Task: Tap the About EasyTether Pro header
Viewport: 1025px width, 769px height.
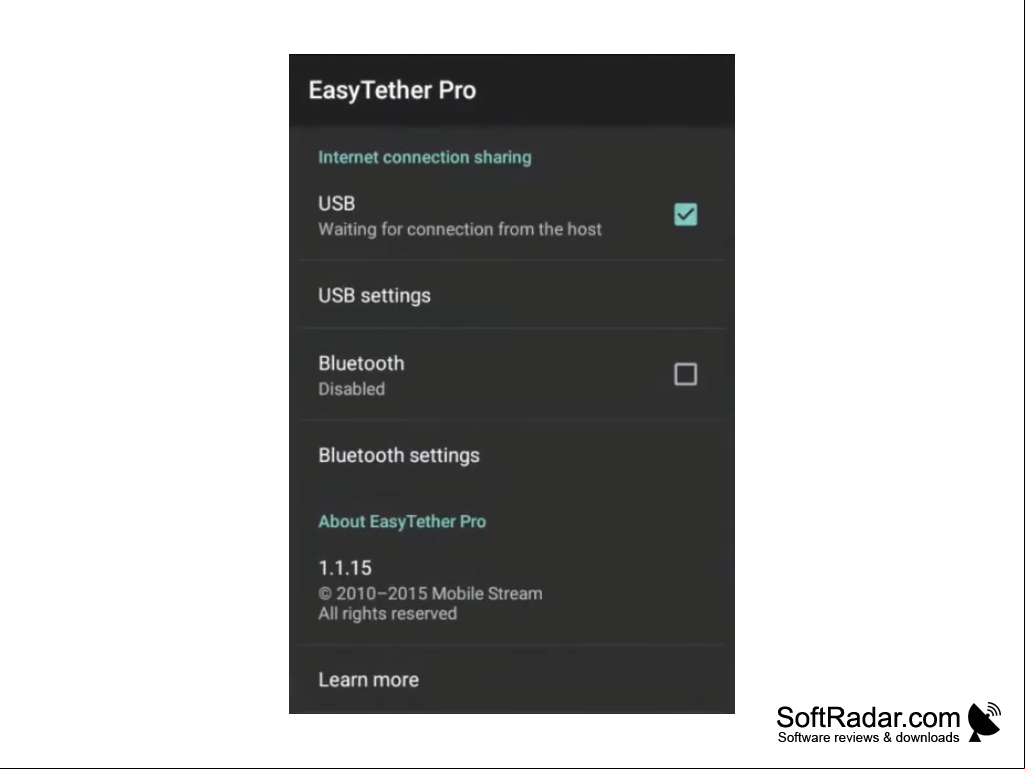Action: [402, 521]
